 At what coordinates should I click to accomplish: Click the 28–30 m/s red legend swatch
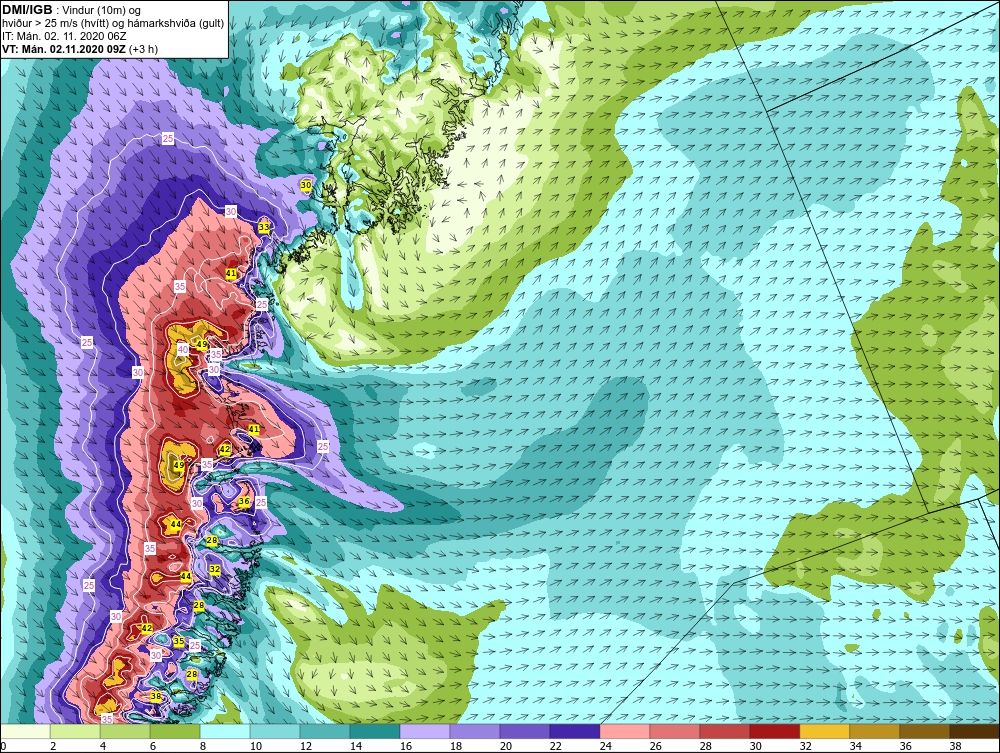724,731
